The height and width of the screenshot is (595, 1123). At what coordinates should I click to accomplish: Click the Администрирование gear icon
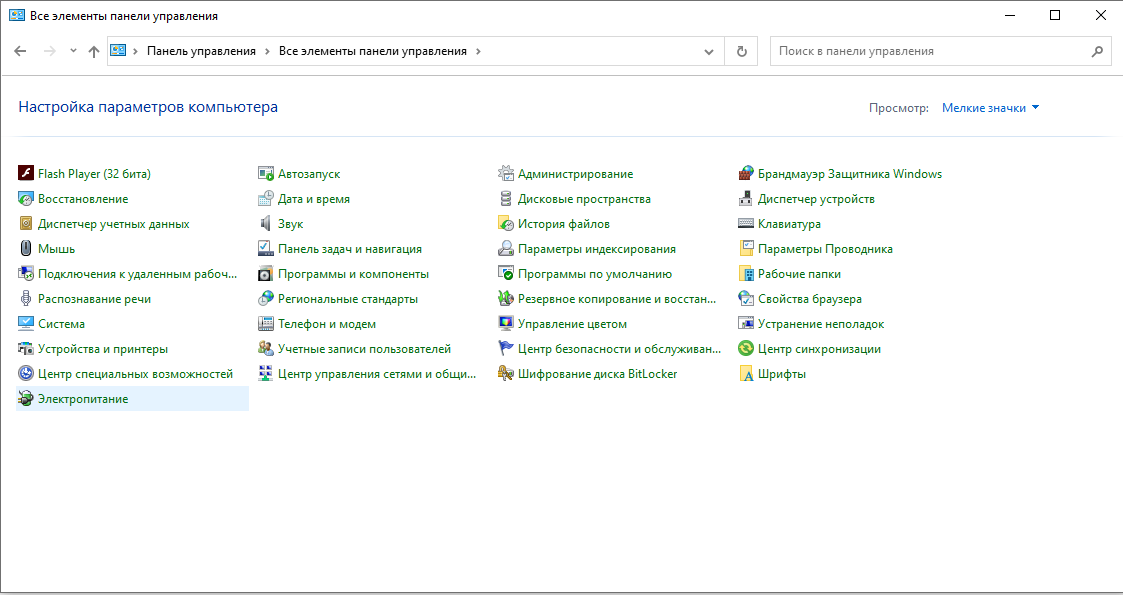pos(506,174)
